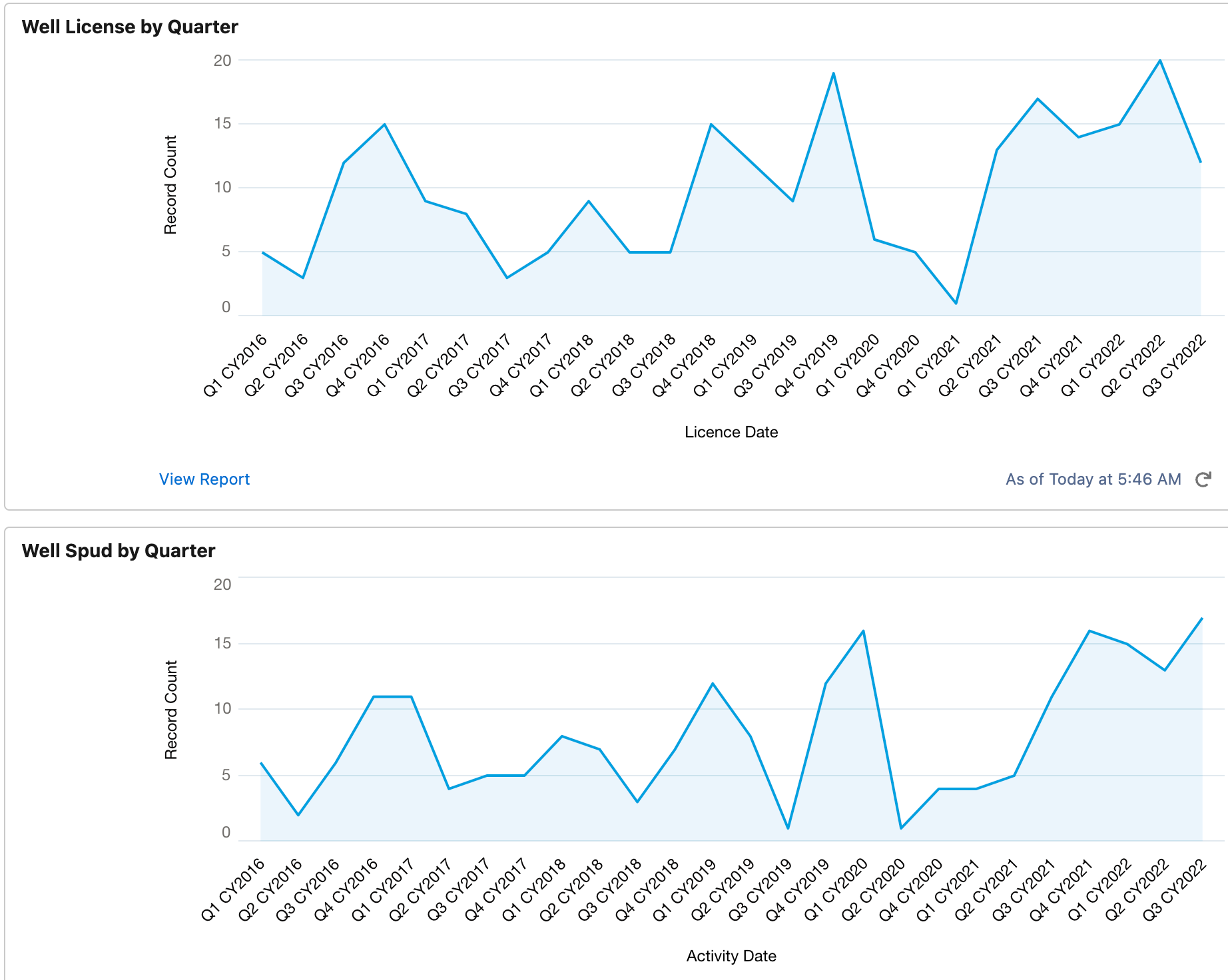Click Q4 CY2021 label under Spud chart
The image size is (1228, 980).
click(x=1061, y=890)
